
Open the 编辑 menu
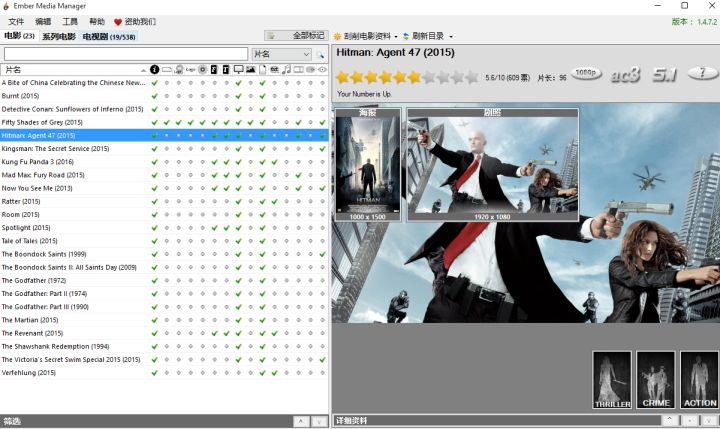click(x=43, y=22)
